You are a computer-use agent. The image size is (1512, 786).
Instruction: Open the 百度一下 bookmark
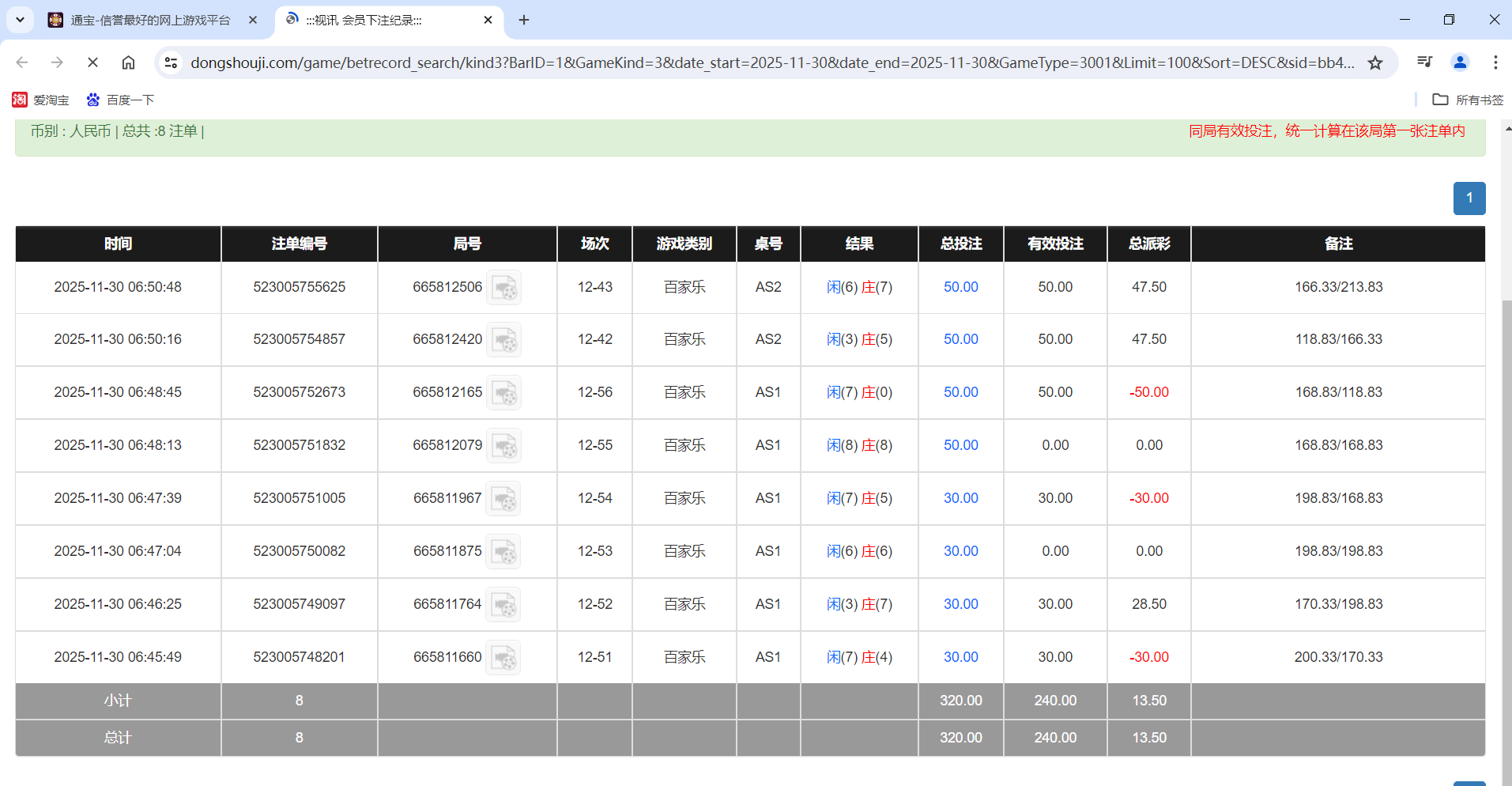click(120, 100)
